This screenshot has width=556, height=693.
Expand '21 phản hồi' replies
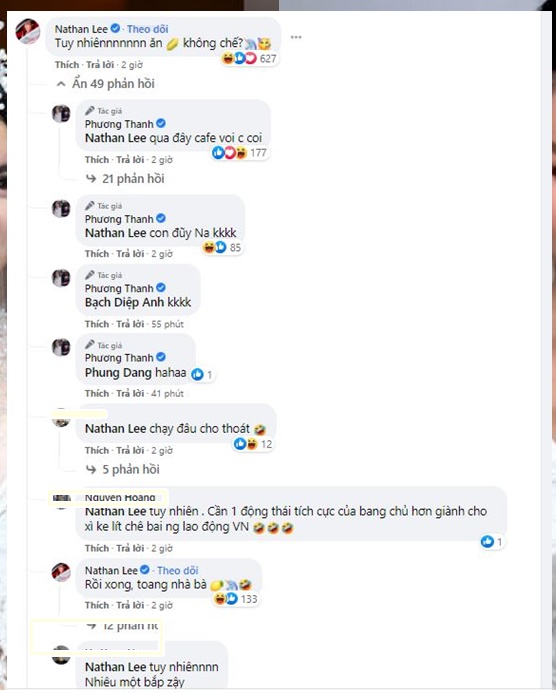click(x=125, y=179)
